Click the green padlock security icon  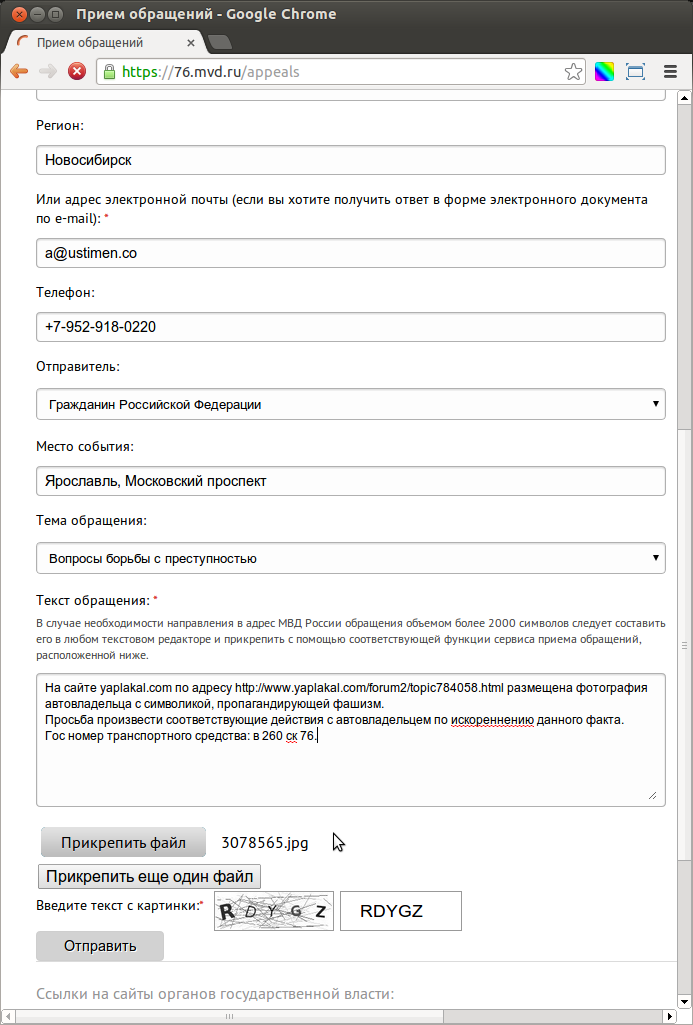pyautogui.click(x=109, y=71)
